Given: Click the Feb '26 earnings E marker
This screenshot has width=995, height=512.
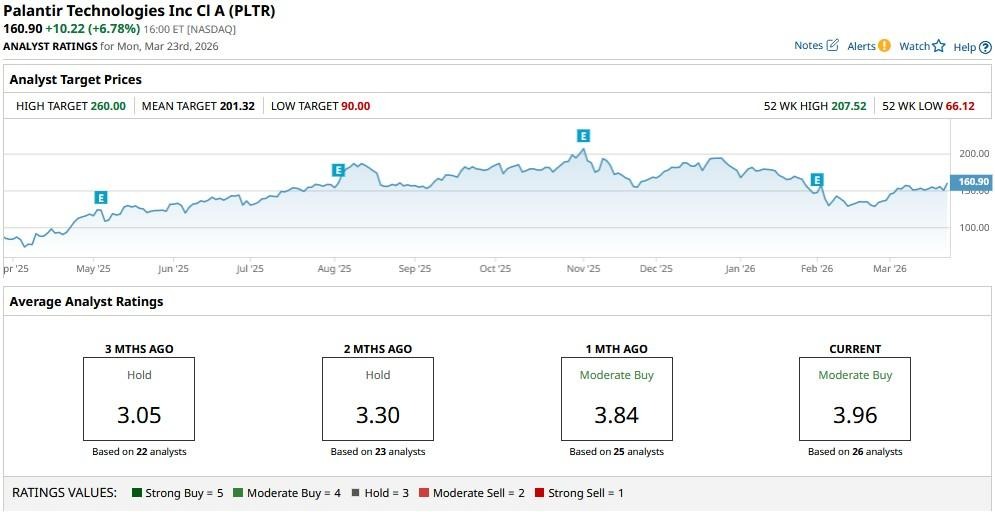Looking at the screenshot, I should pos(817,180).
